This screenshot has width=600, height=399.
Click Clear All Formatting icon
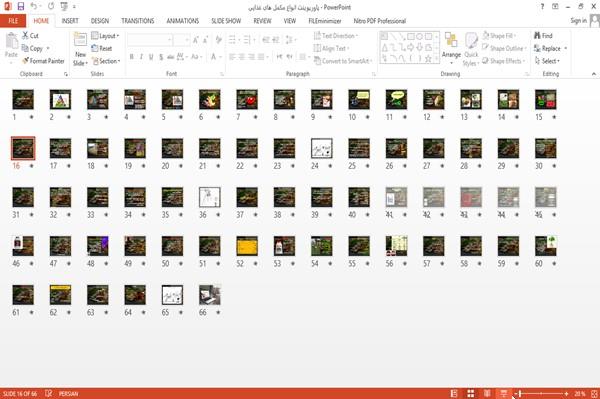[218, 40]
